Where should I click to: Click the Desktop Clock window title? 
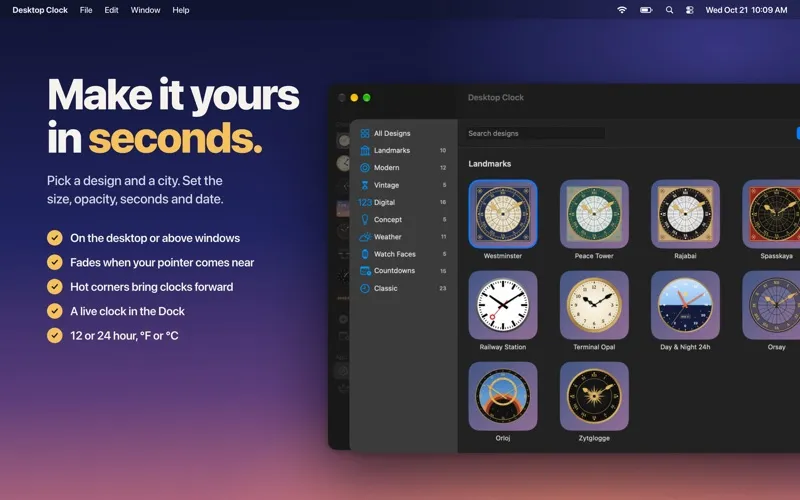tap(495, 97)
